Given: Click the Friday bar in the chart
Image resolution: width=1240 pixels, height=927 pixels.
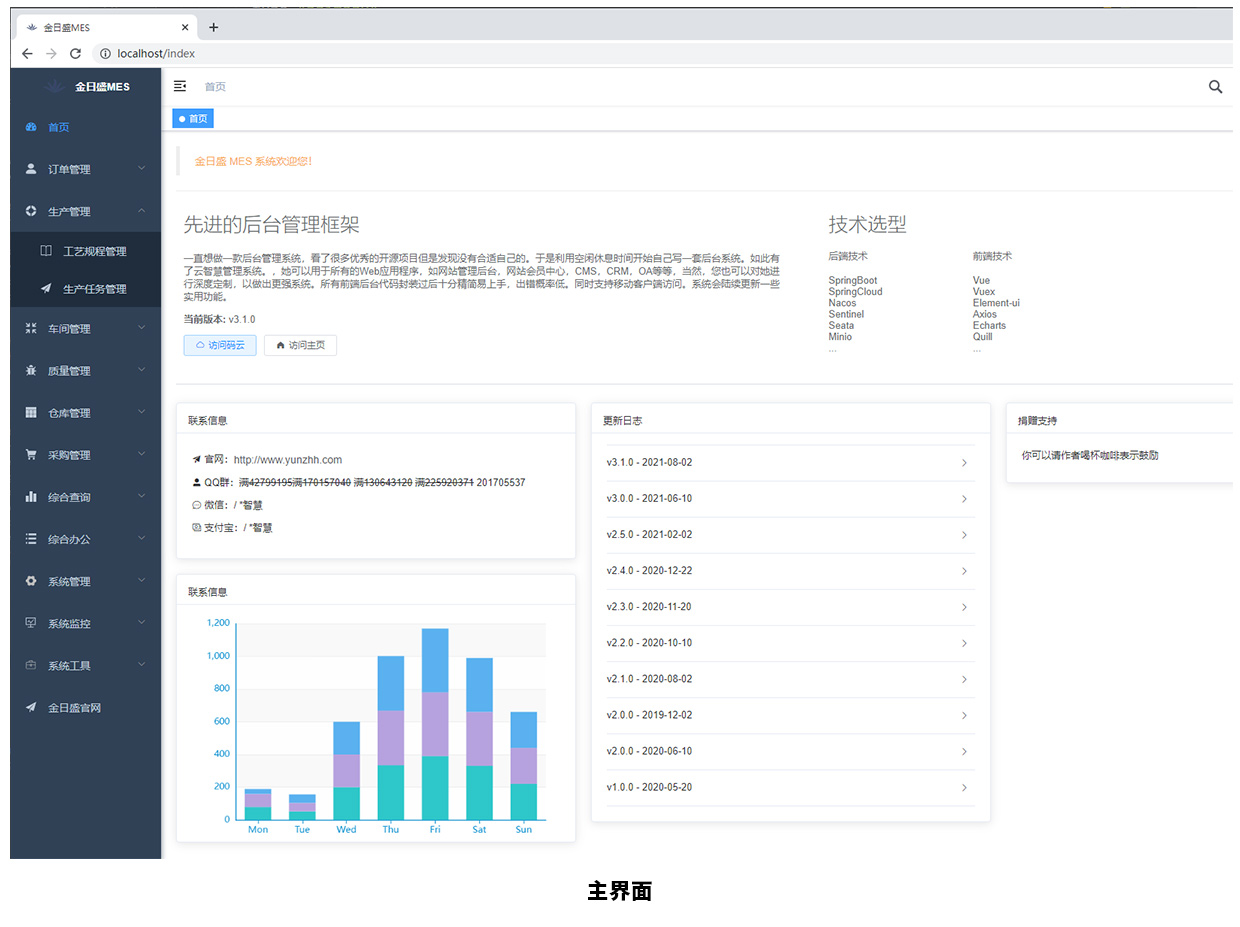Looking at the screenshot, I should coord(435,725).
